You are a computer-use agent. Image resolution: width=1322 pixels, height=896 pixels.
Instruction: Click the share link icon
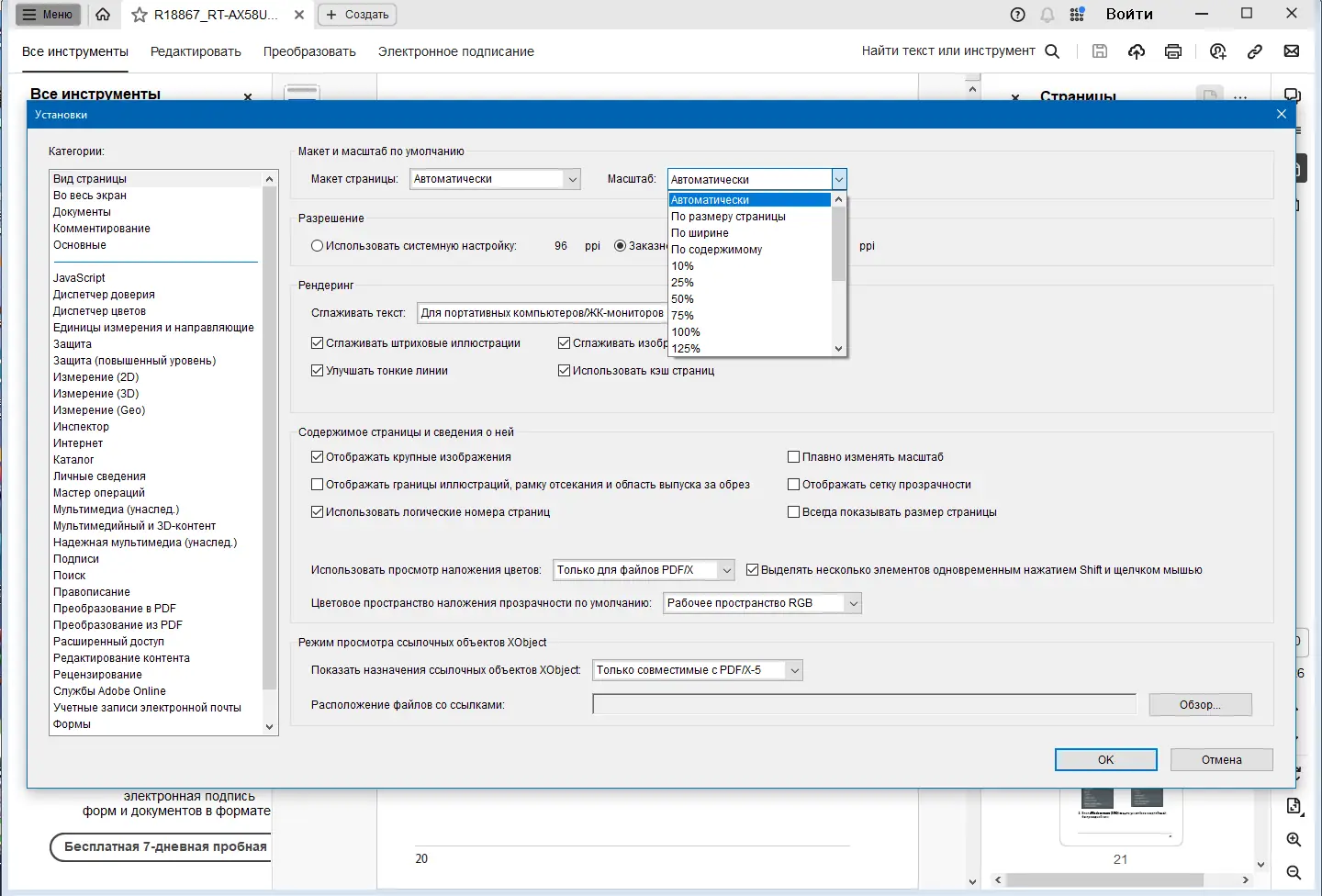pyautogui.click(x=1255, y=51)
